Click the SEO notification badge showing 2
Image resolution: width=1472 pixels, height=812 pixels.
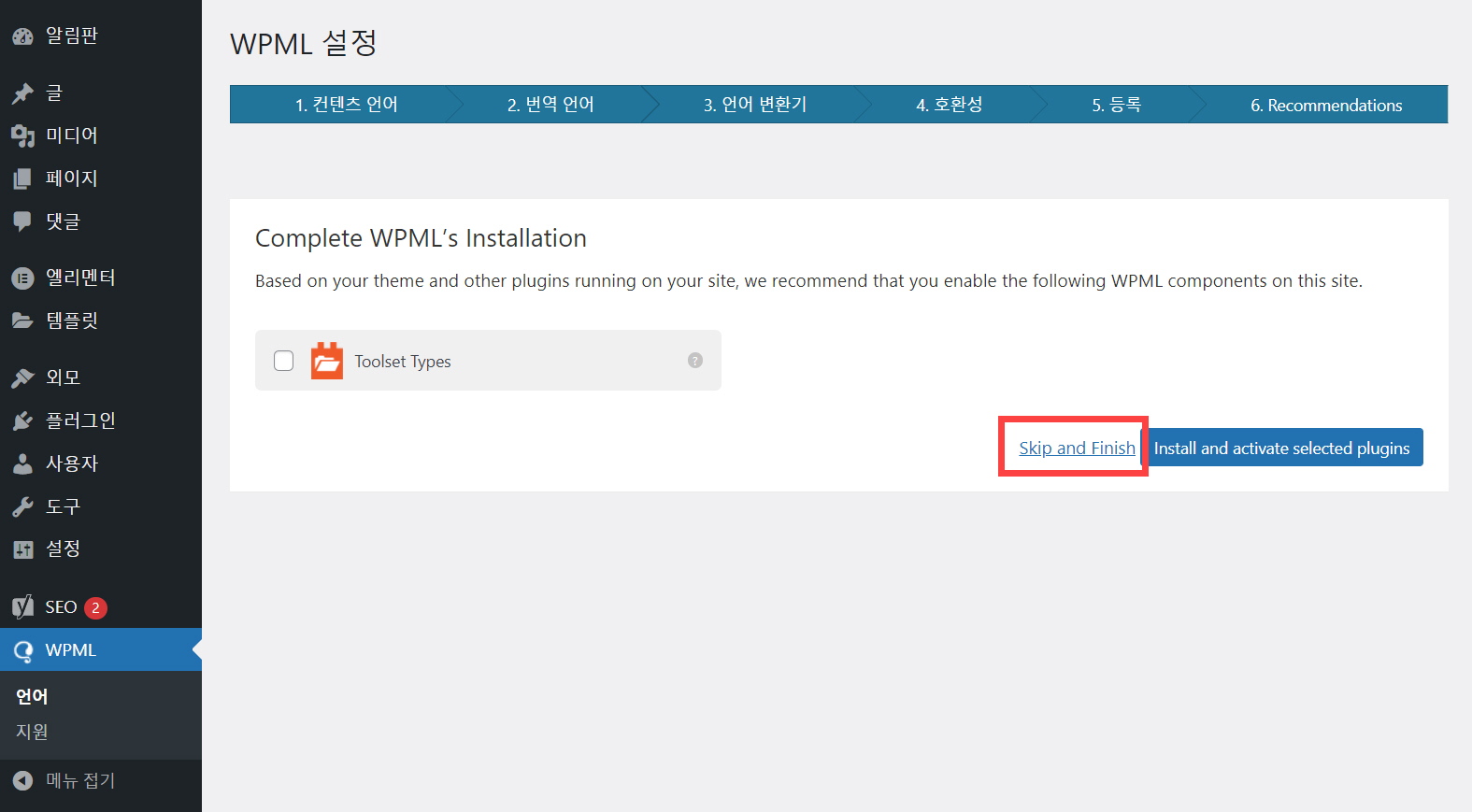click(x=95, y=608)
